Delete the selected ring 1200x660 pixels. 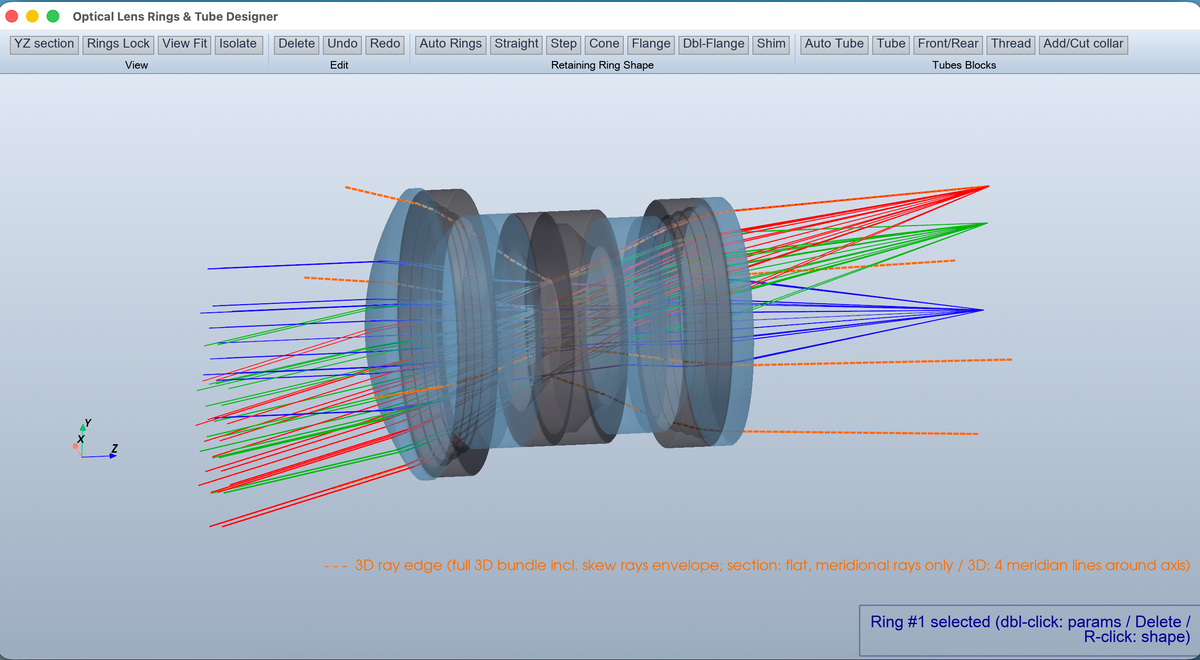[x=296, y=44]
